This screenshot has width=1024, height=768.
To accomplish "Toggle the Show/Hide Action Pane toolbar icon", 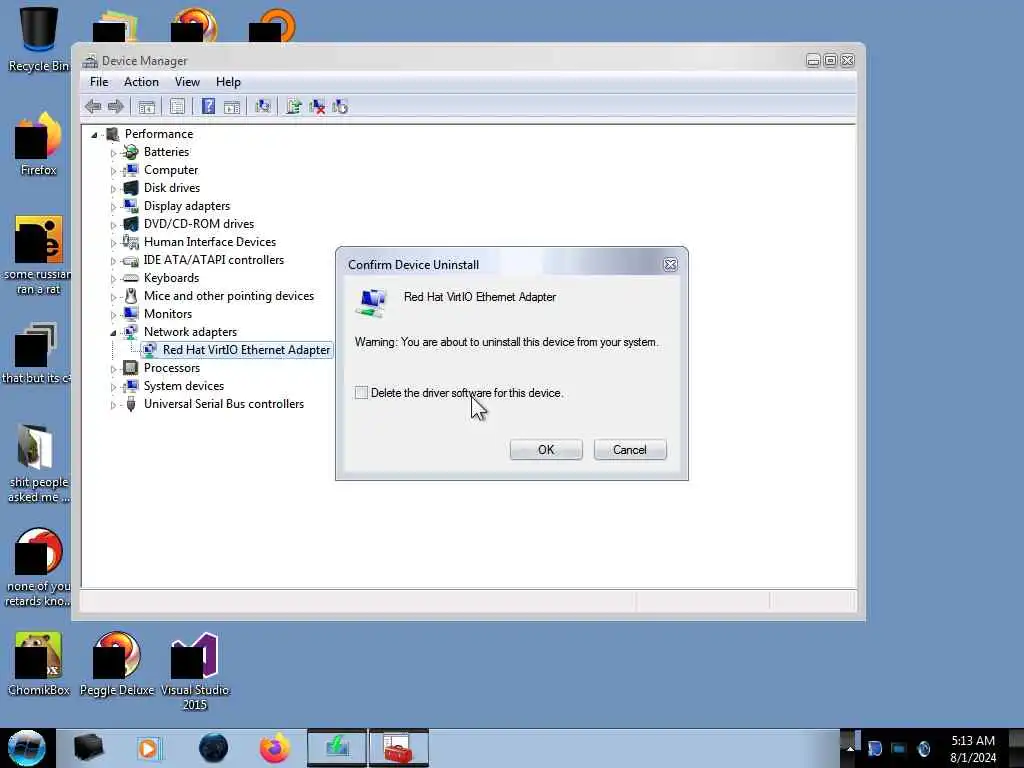I will (232, 106).
